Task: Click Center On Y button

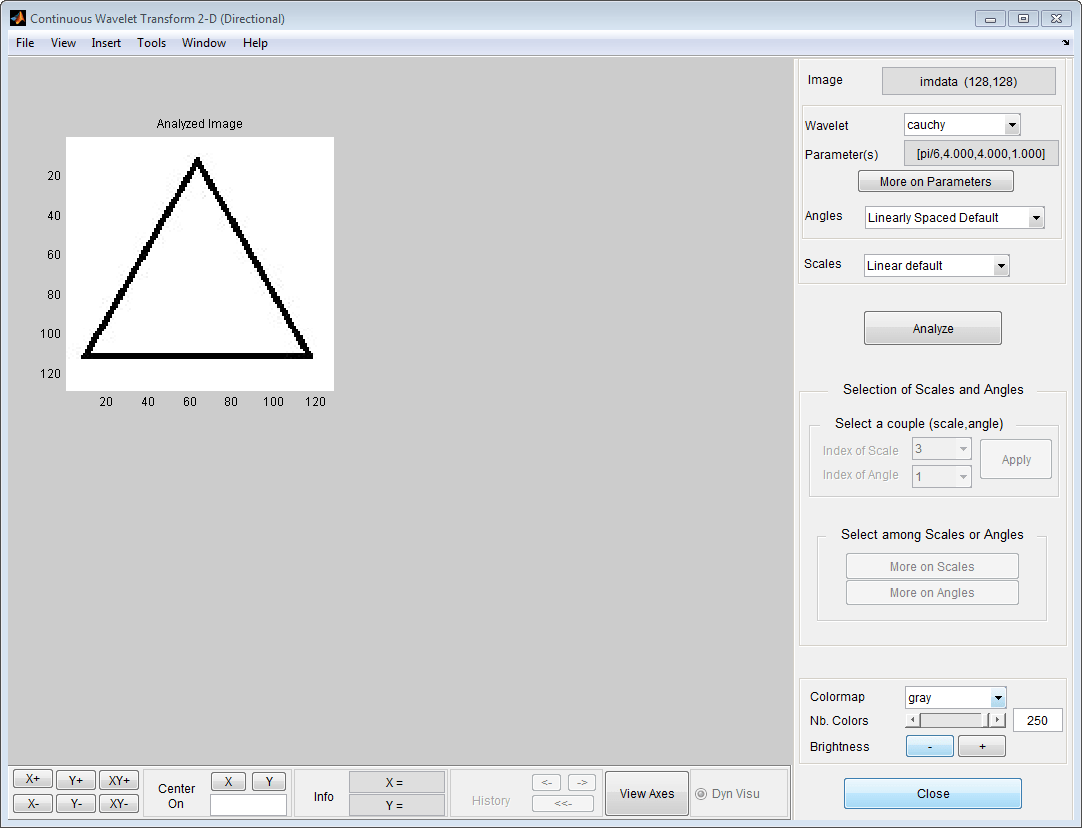Action: (x=269, y=782)
